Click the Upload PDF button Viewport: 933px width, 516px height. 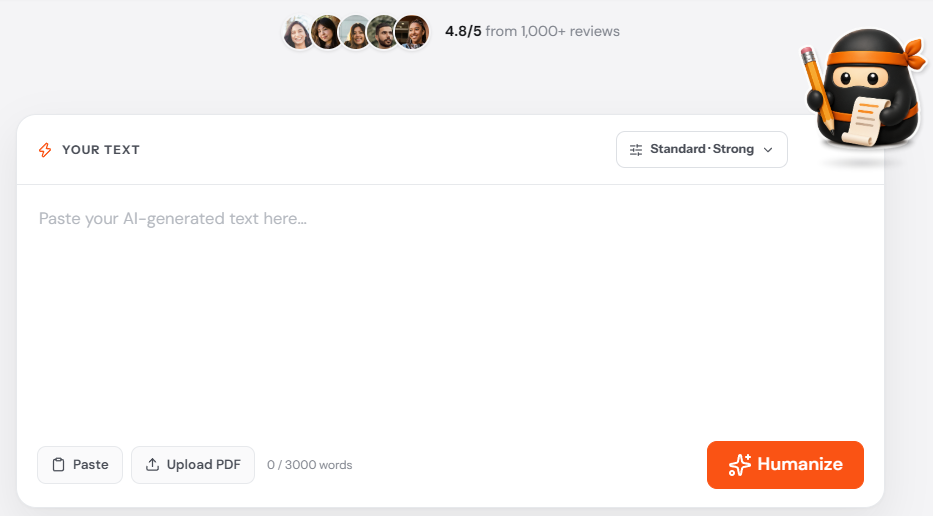[x=193, y=465]
